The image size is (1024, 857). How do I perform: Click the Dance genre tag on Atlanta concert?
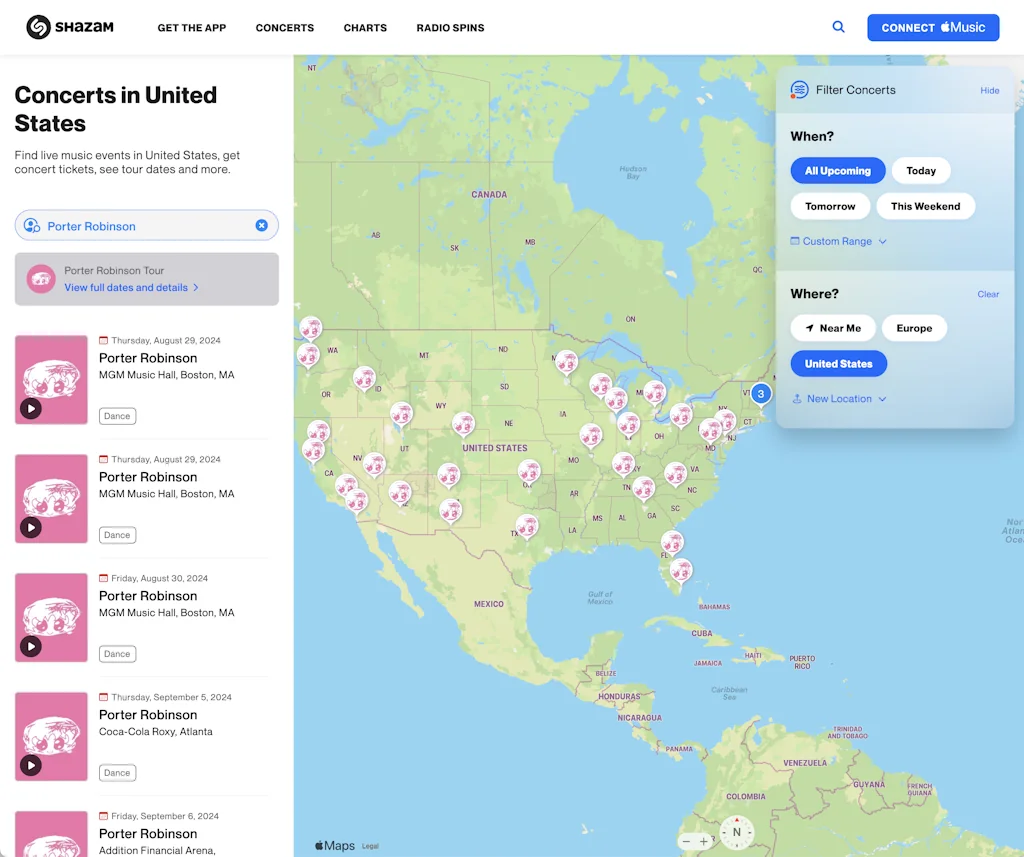click(x=117, y=773)
